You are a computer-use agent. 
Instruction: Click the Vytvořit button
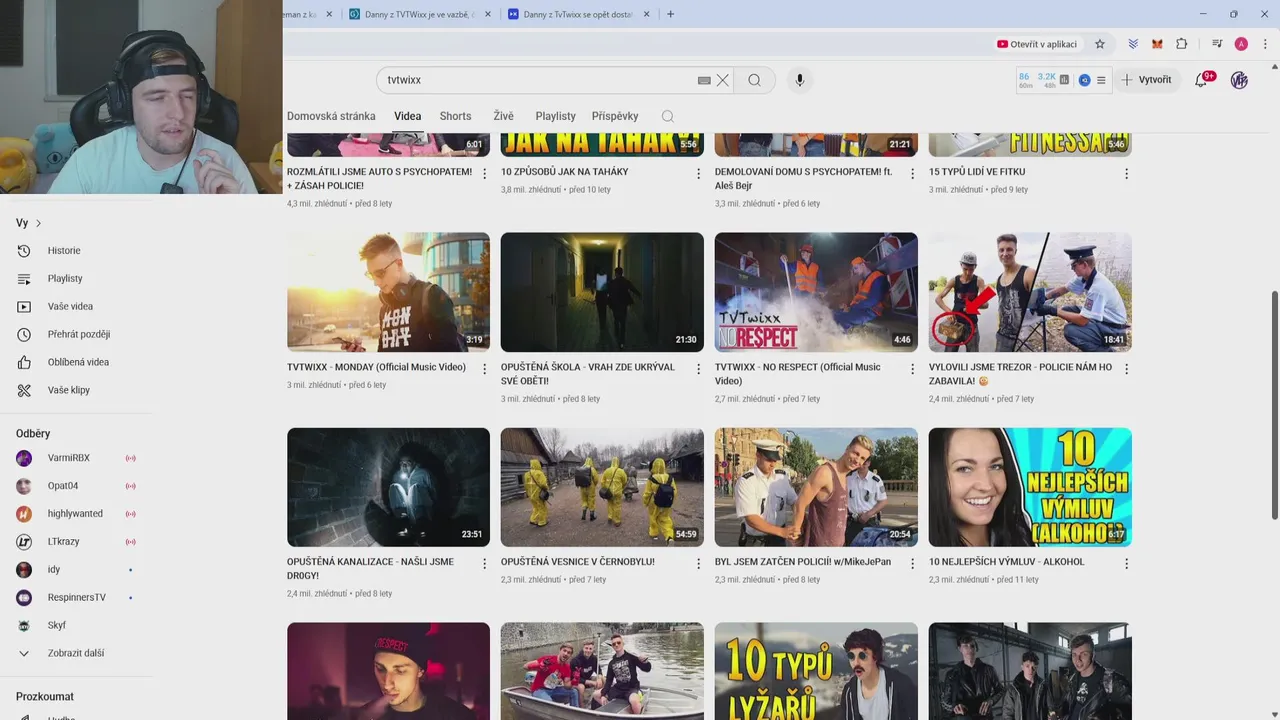pos(1146,80)
